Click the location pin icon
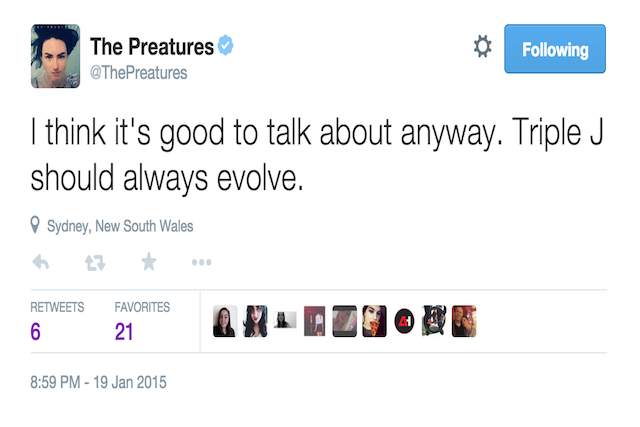This screenshot has width=640, height=427. 36,226
